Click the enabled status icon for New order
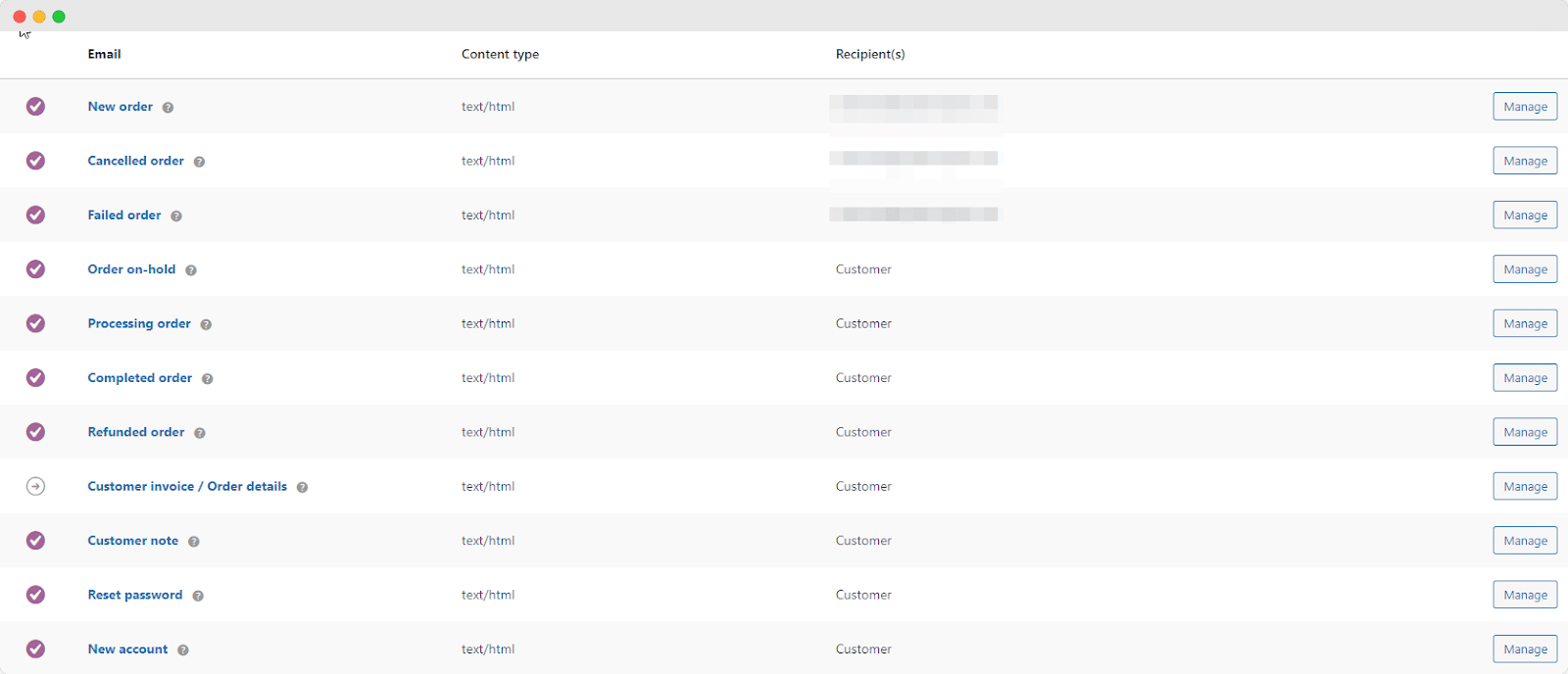The width and height of the screenshot is (1568, 674). tap(35, 106)
